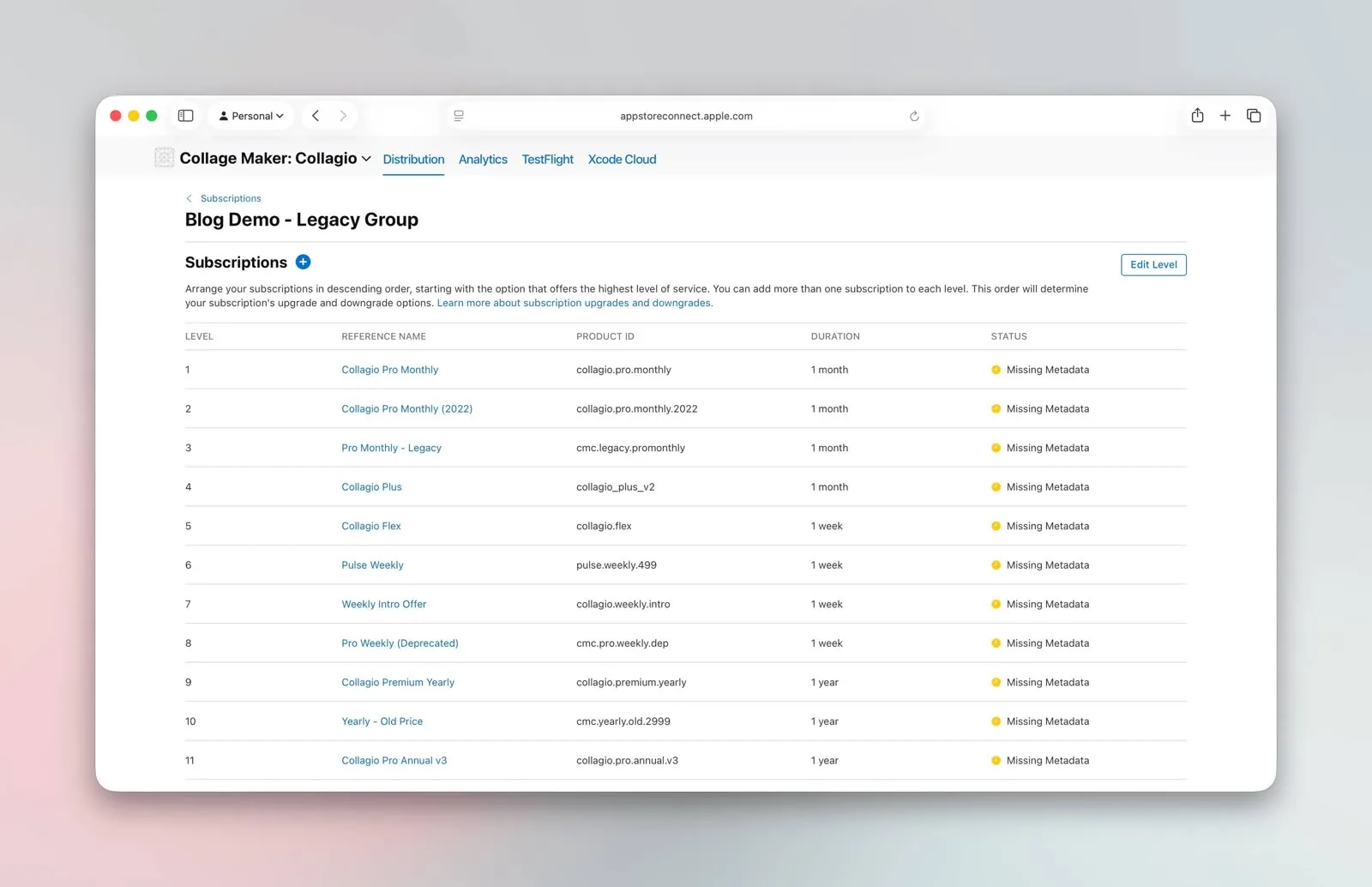The image size is (1372, 887).
Task: Switch to the Xcode Cloud tab
Action: point(622,160)
